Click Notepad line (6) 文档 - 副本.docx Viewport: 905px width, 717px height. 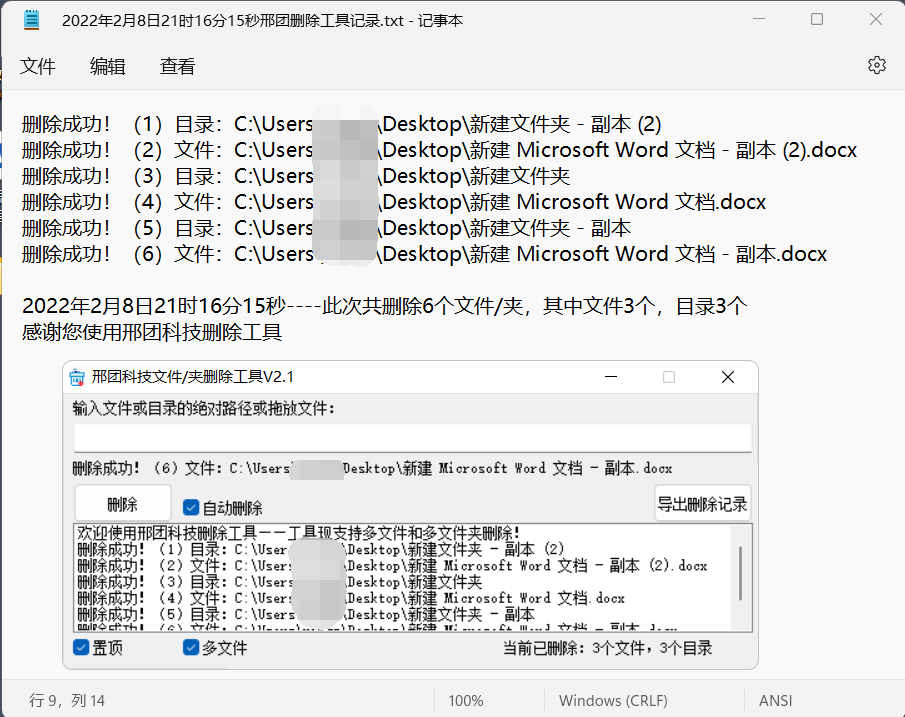click(424, 254)
